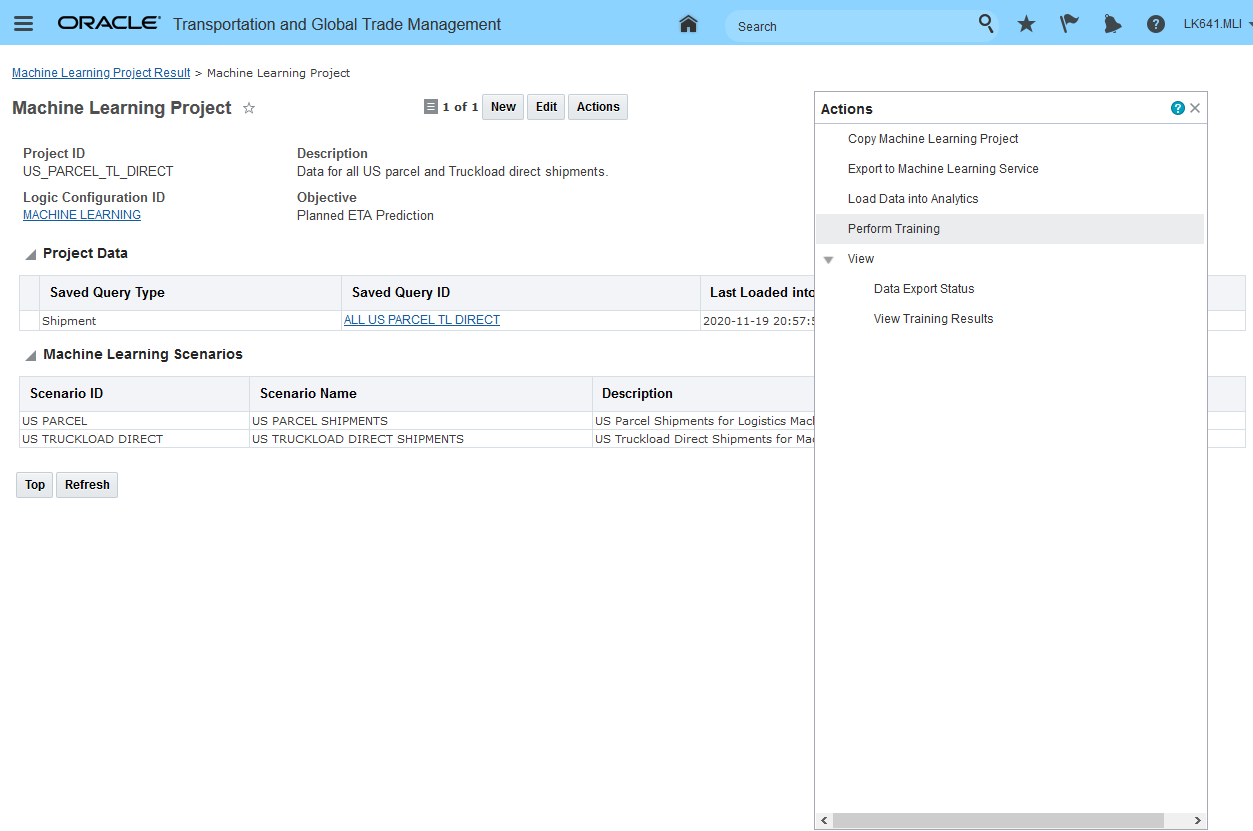Click the US TRUCKLOAD DIRECT SHIPMENTS cell
Image resolution: width=1253 pixels, height=831 pixels.
click(x=420, y=439)
